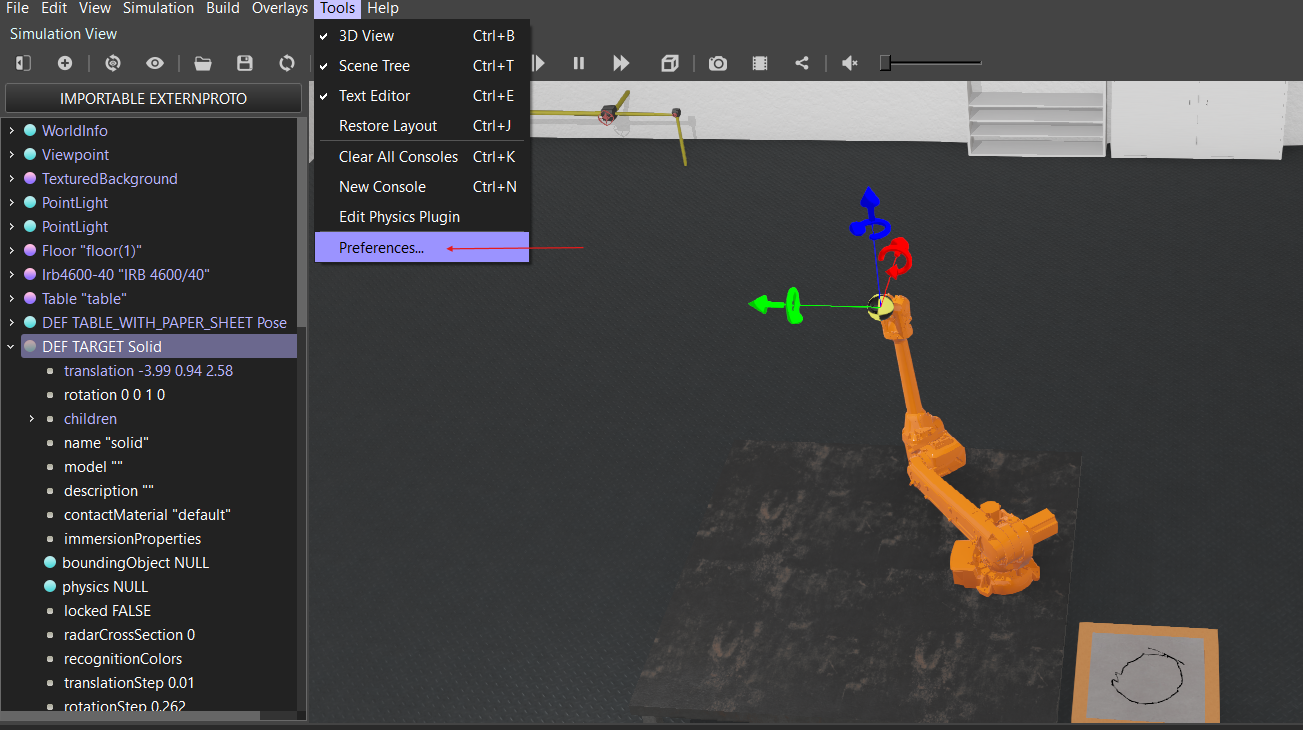Take a screenshot with the camera icon
Image resolution: width=1303 pixels, height=730 pixels.
[718, 63]
